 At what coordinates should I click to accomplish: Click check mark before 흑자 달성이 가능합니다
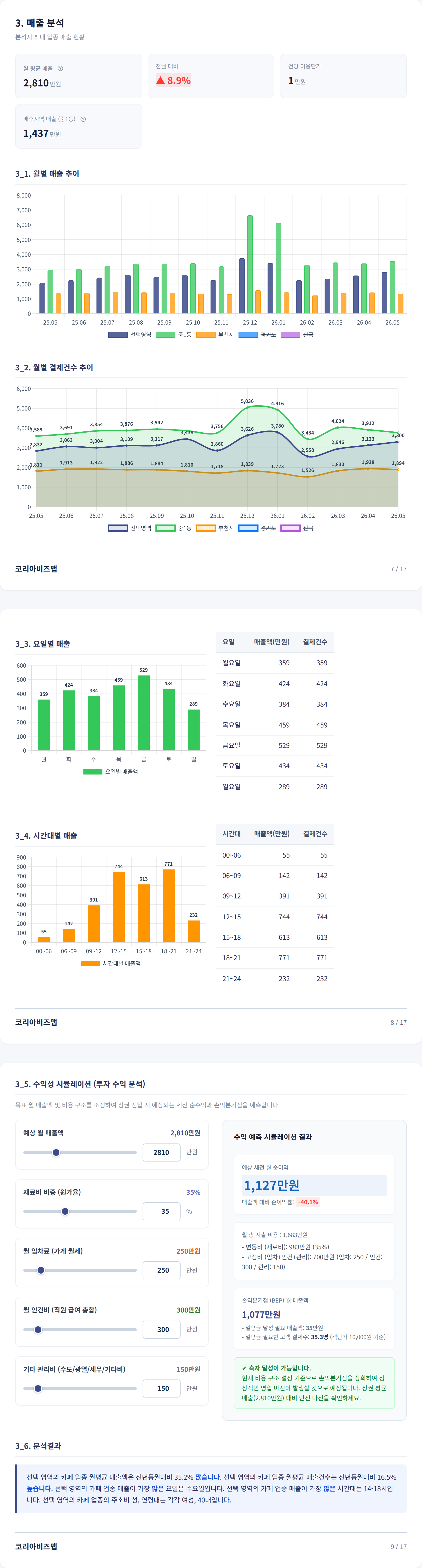[244, 1368]
